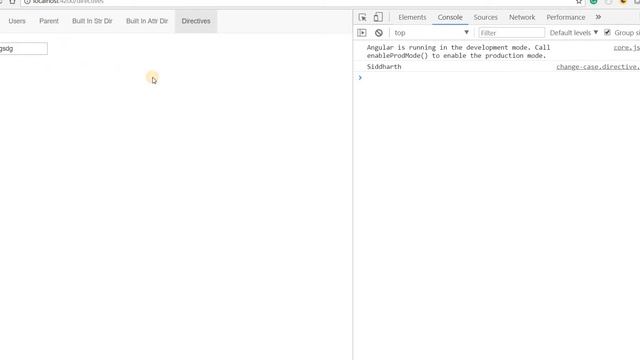Toggle the device toolbar icon
This screenshot has height=360, width=640.
coord(378,17)
